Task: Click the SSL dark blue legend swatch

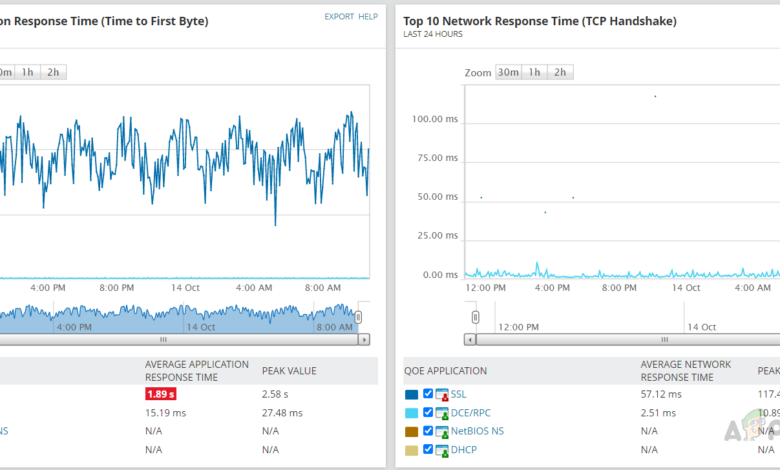Action: point(411,395)
